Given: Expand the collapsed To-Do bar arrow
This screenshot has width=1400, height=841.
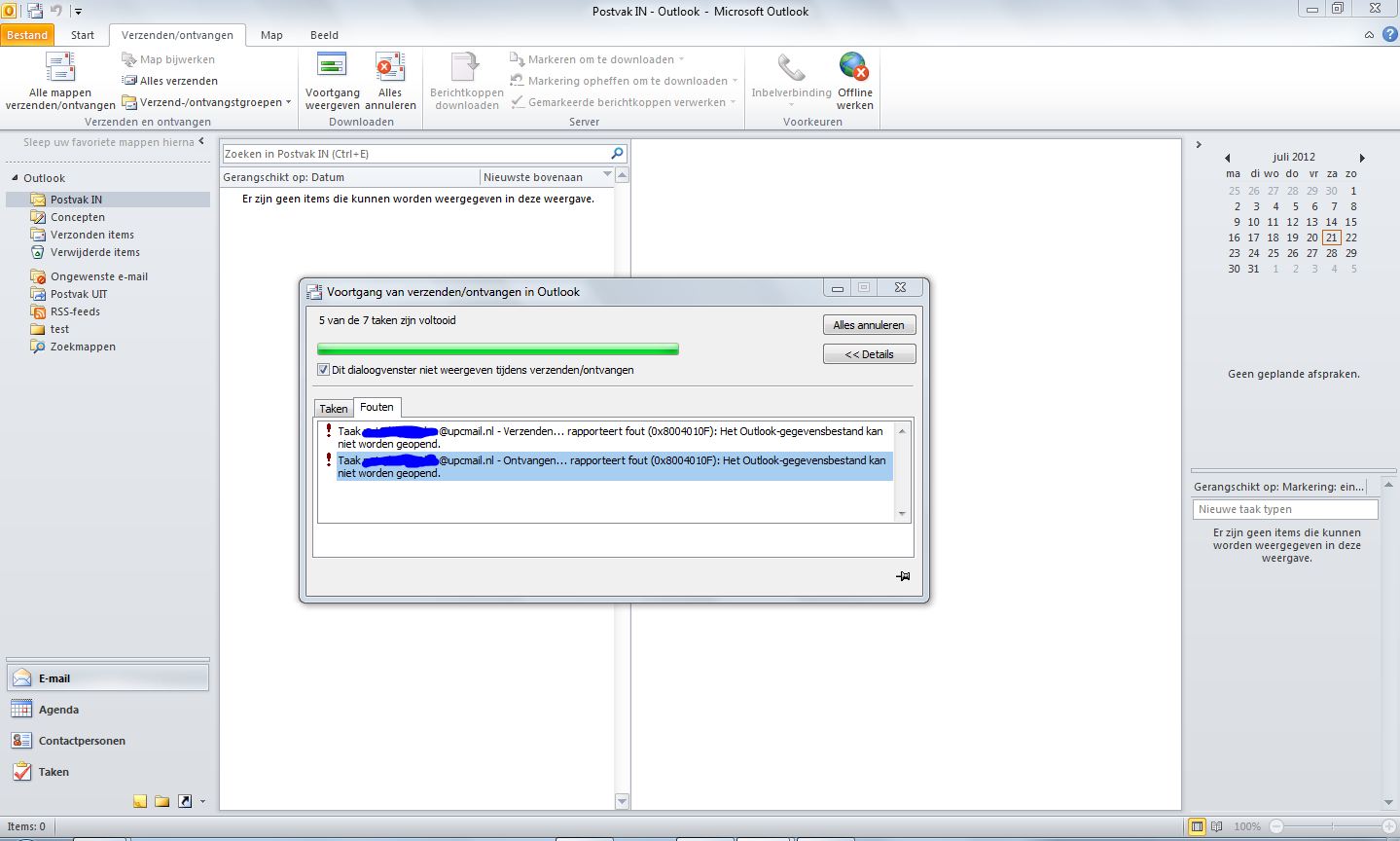Looking at the screenshot, I should coord(1199,144).
